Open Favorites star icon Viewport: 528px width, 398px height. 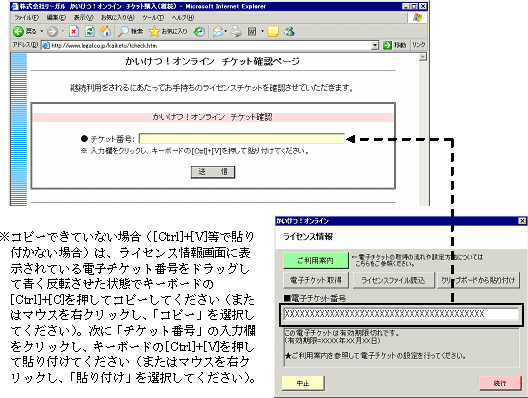pyautogui.click(x=154, y=32)
